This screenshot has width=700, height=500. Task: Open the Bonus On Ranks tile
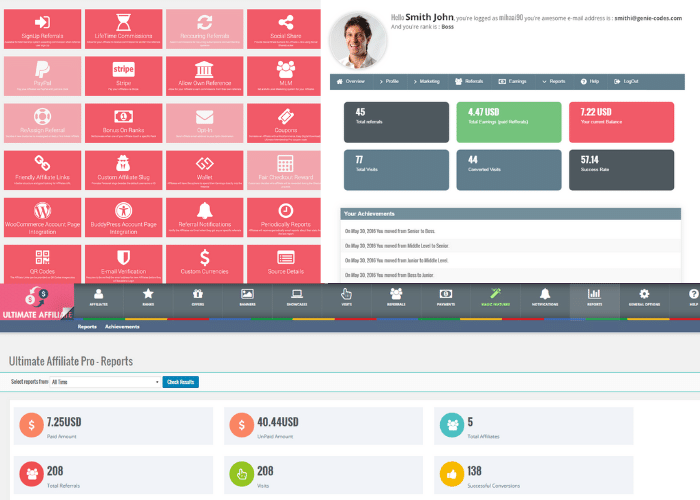coord(124,123)
